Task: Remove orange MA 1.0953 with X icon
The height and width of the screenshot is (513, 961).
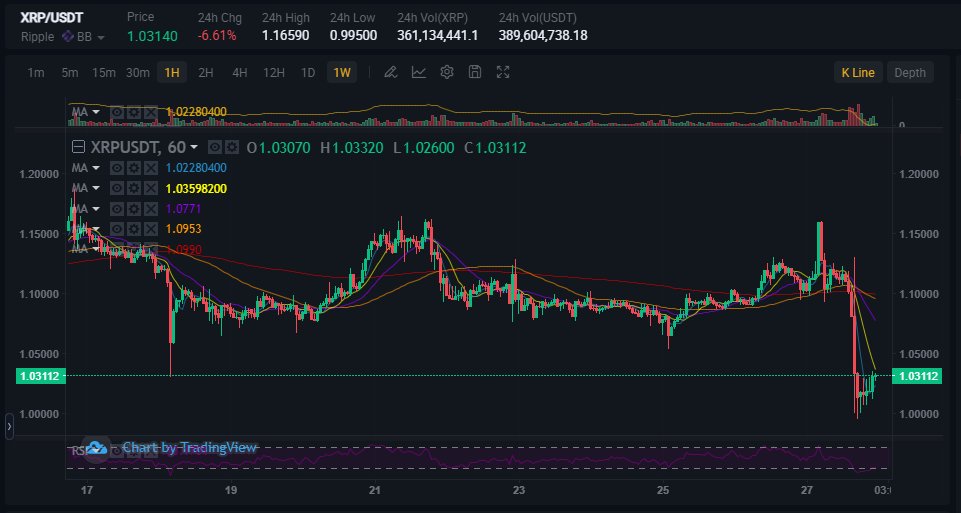Action: click(151, 229)
